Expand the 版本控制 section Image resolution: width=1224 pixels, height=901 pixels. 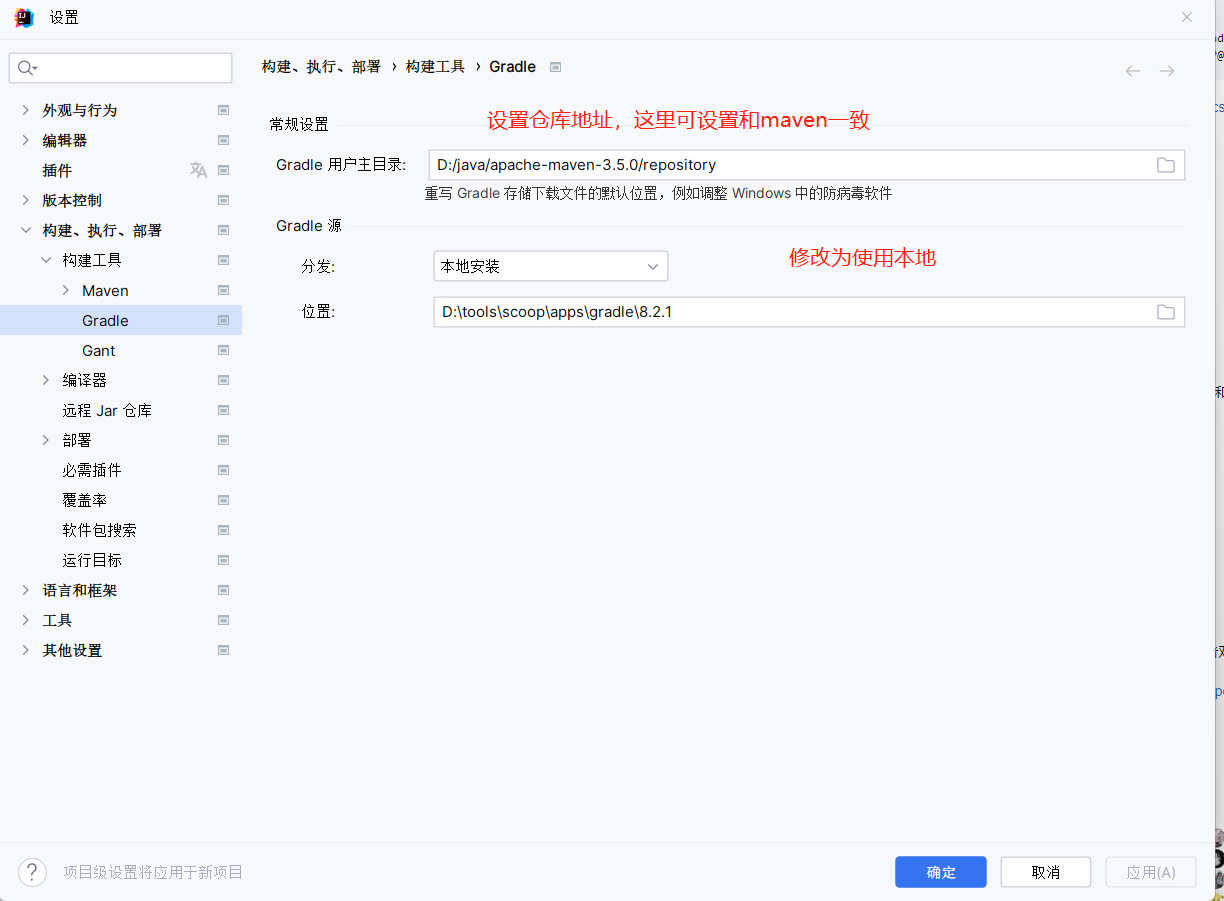(x=26, y=200)
